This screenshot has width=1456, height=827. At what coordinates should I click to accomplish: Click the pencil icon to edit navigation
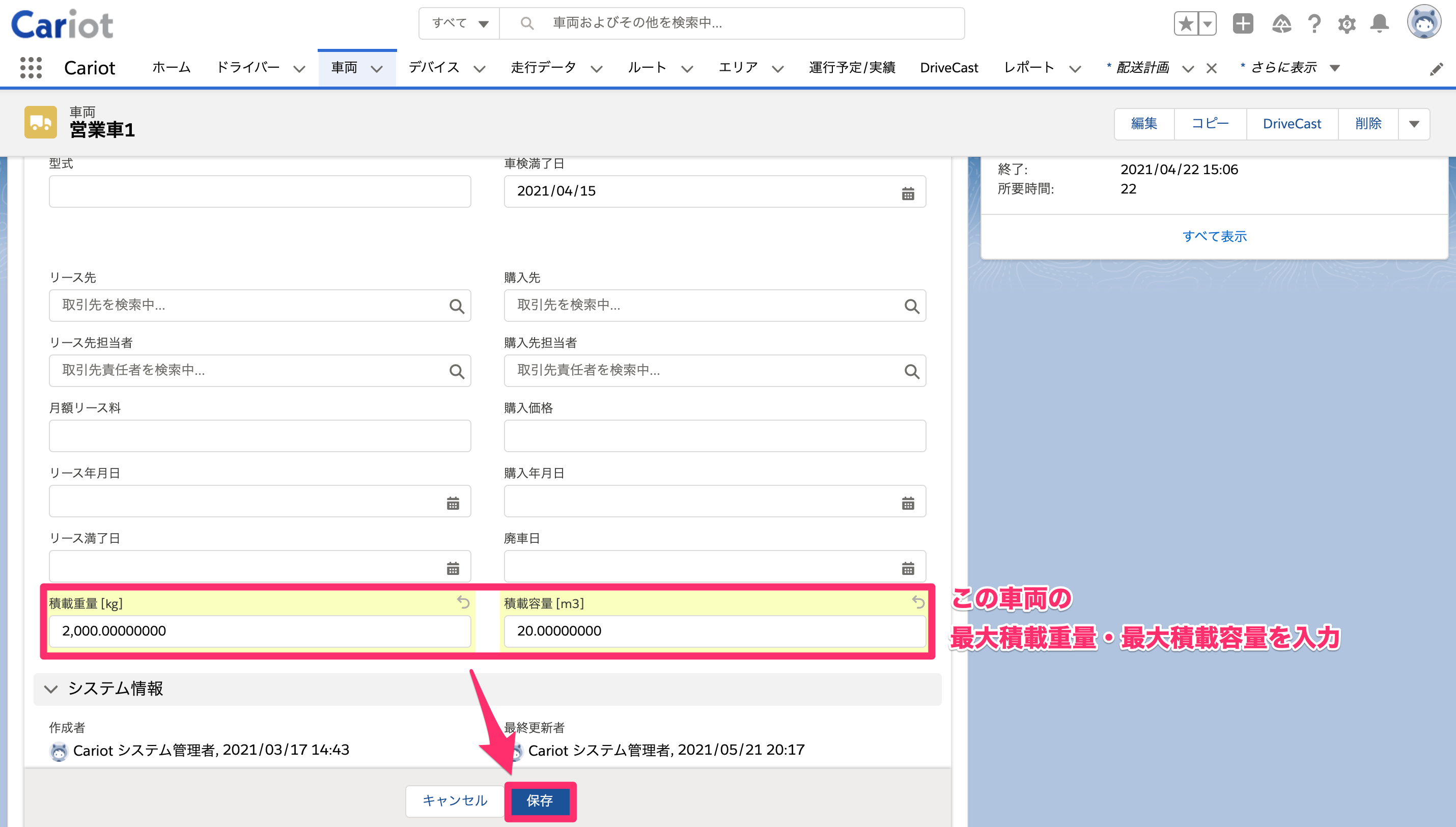click(1436, 69)
